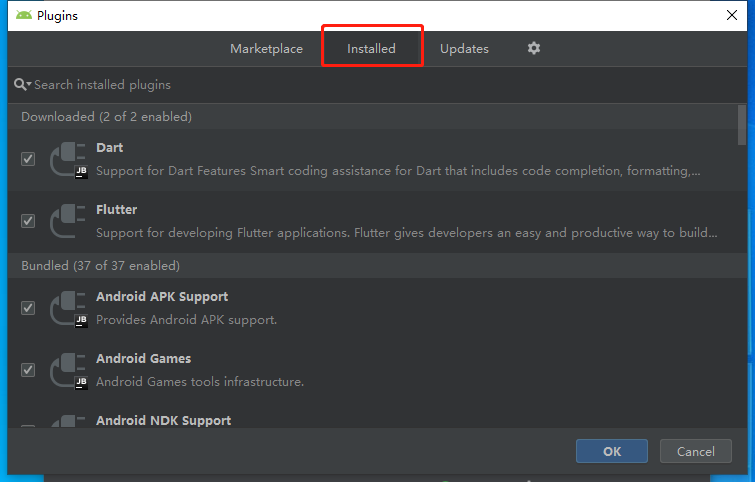This screenshot has height=482, width=755.
Task: Open the Updates tab
Action: point(464,49)
